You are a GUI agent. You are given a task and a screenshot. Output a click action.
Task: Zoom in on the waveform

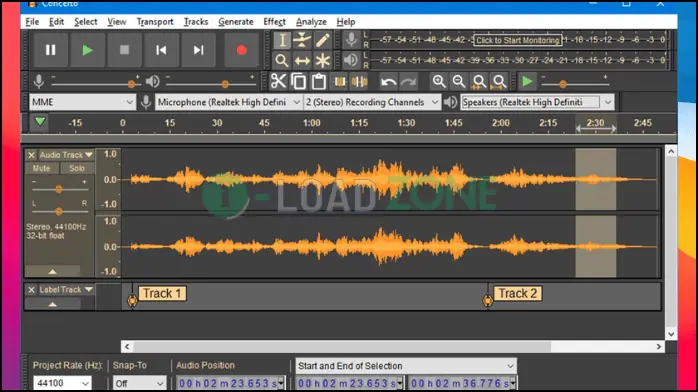(x=439, y=81)
